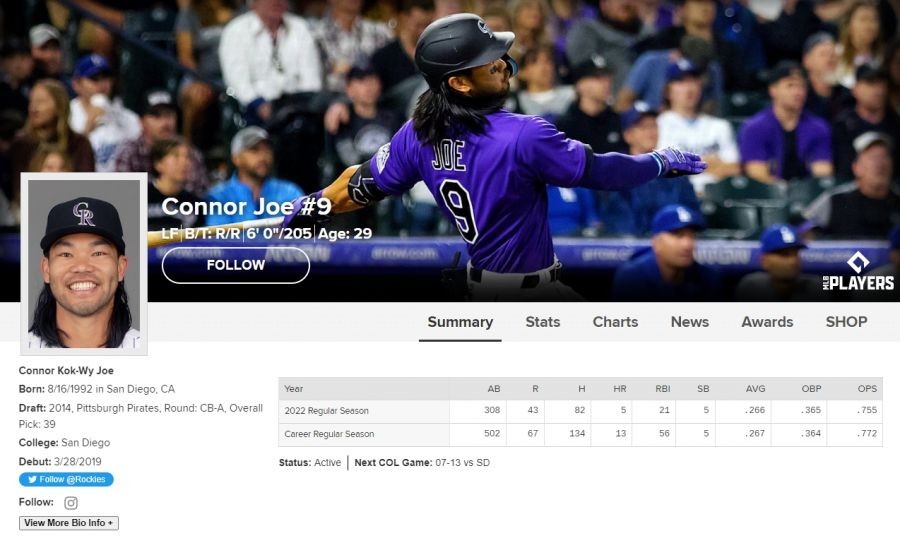Expand View More Bio Info
900x543 pixels.
pyautogui.click(x=69, y=523)
